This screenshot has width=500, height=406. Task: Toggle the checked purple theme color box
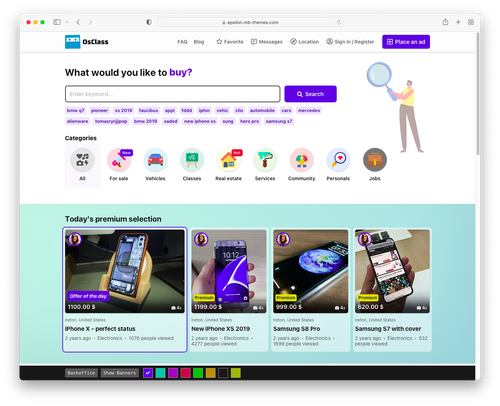click(148, 373)
